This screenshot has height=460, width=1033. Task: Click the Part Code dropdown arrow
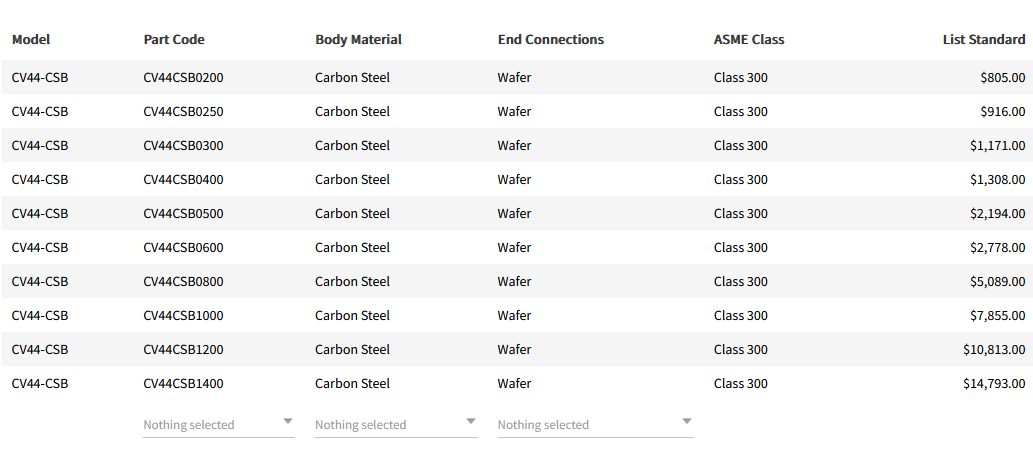287,421
